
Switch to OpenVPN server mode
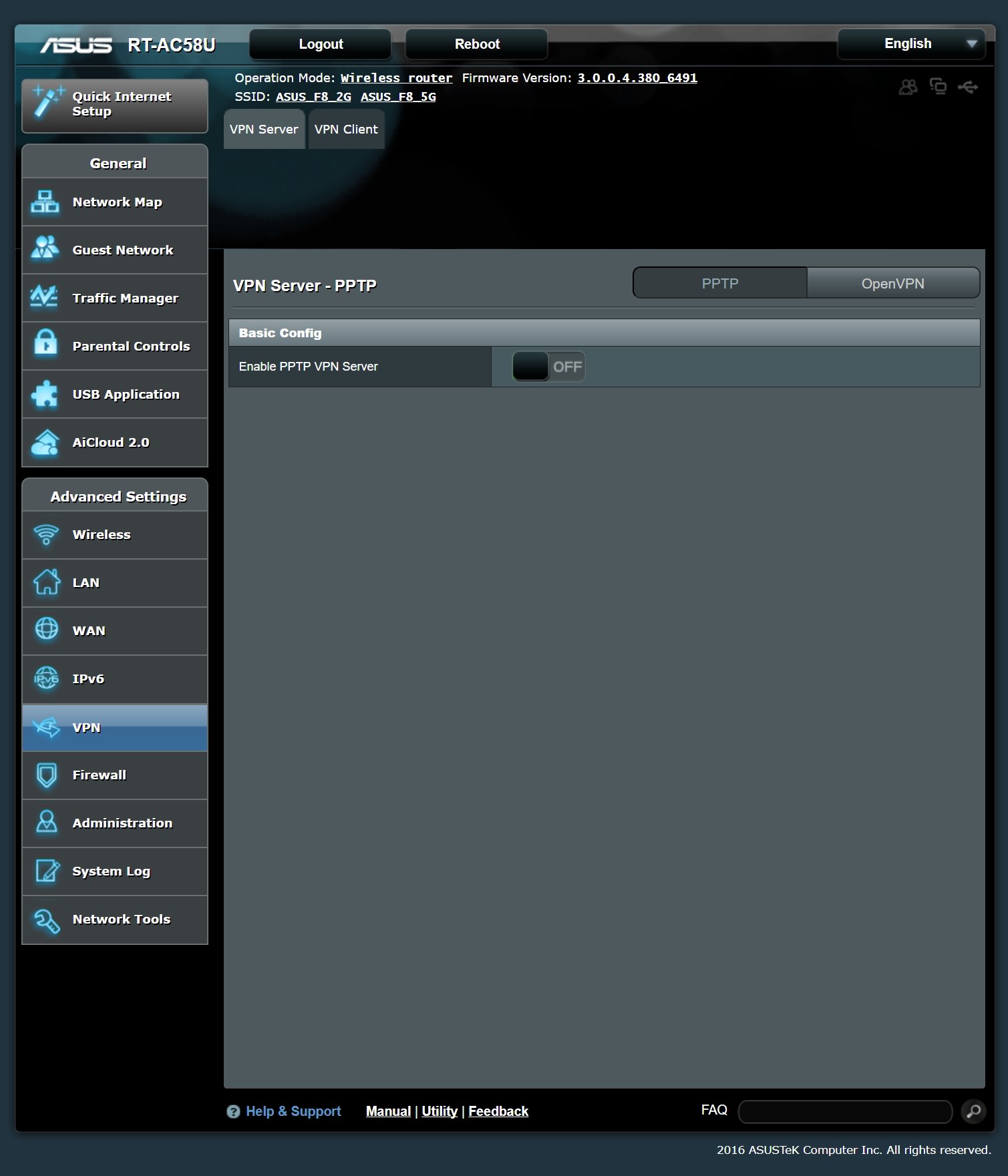pyautogui.click(x=892, y=283)
